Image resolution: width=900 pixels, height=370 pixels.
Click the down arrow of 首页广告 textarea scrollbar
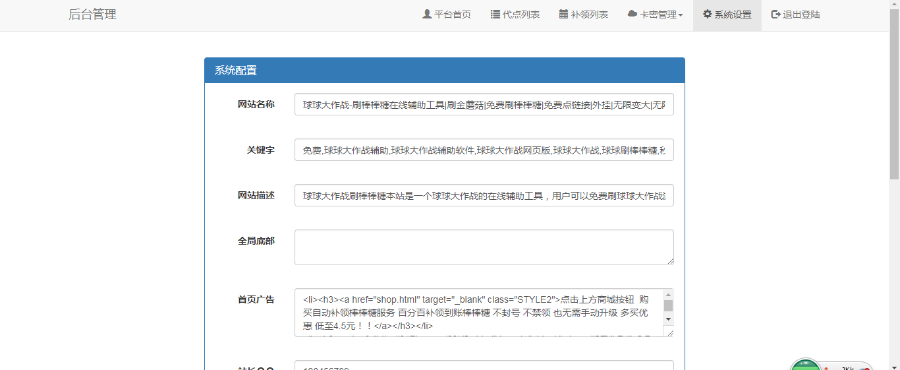(668, 318)
